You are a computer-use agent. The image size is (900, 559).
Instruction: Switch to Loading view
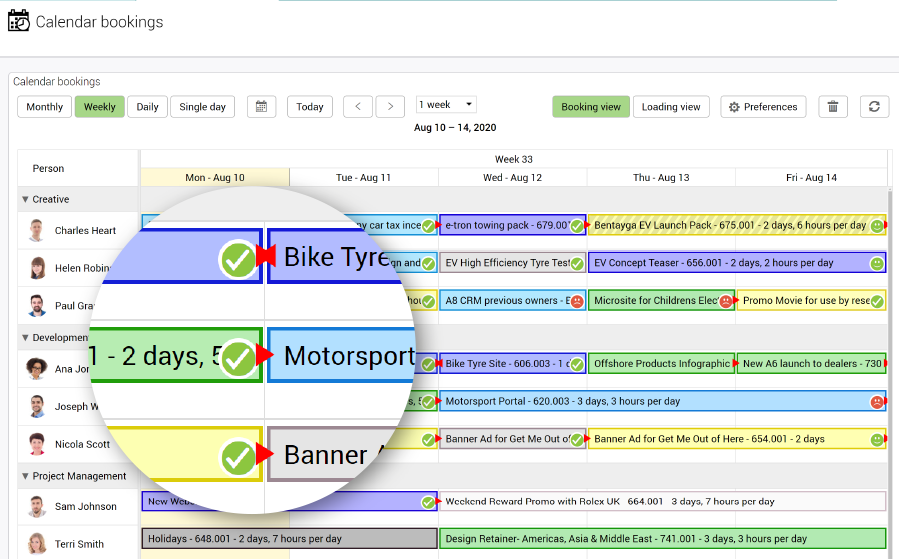pos(671,107)
